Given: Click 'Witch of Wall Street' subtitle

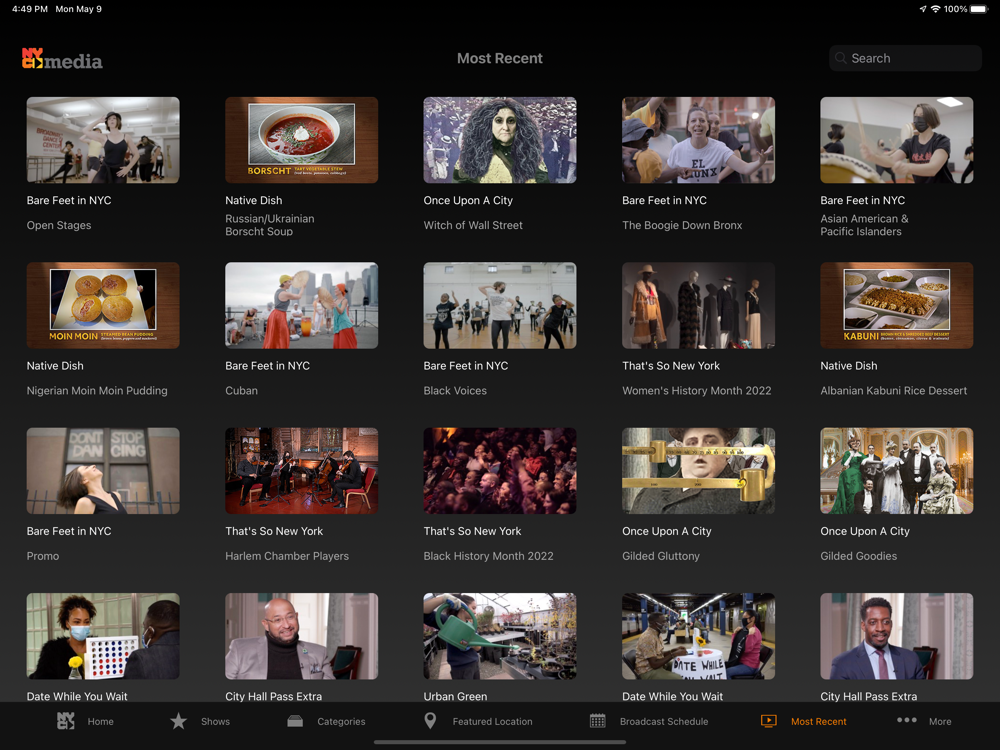Looking at the screenshot, I should click(473, 225).
